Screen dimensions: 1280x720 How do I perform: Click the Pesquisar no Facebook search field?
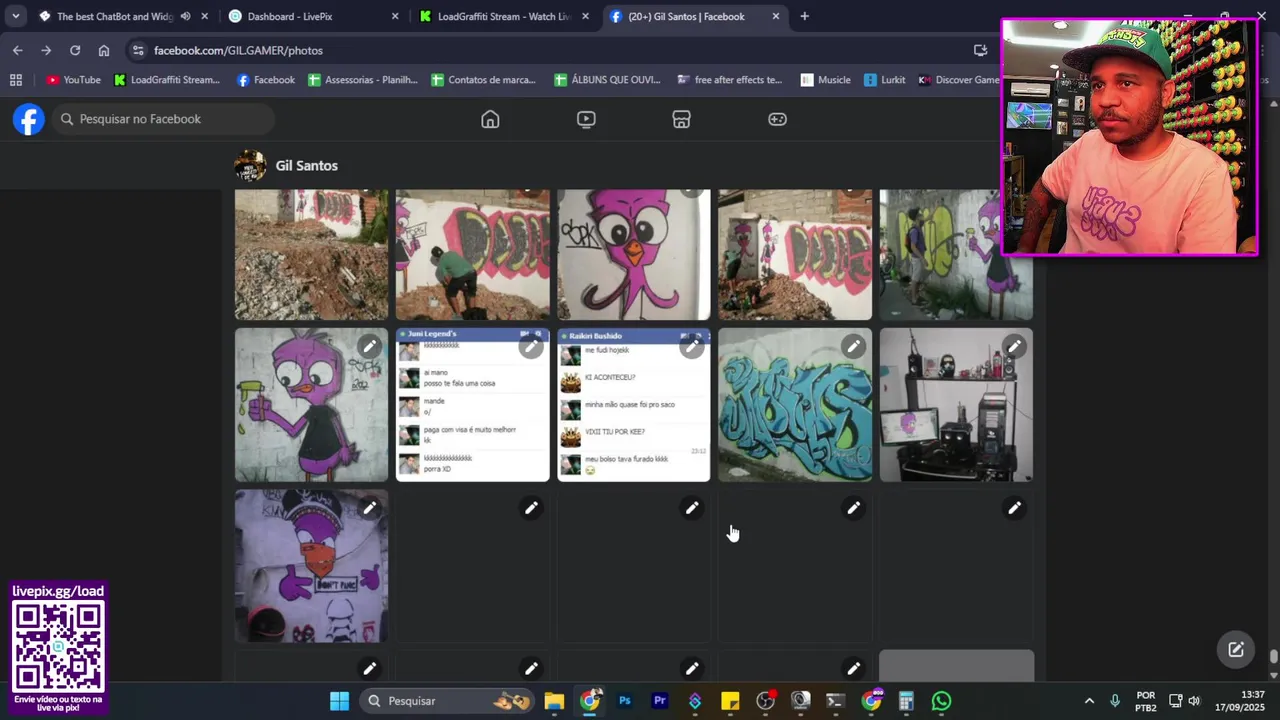click(163, 119)
